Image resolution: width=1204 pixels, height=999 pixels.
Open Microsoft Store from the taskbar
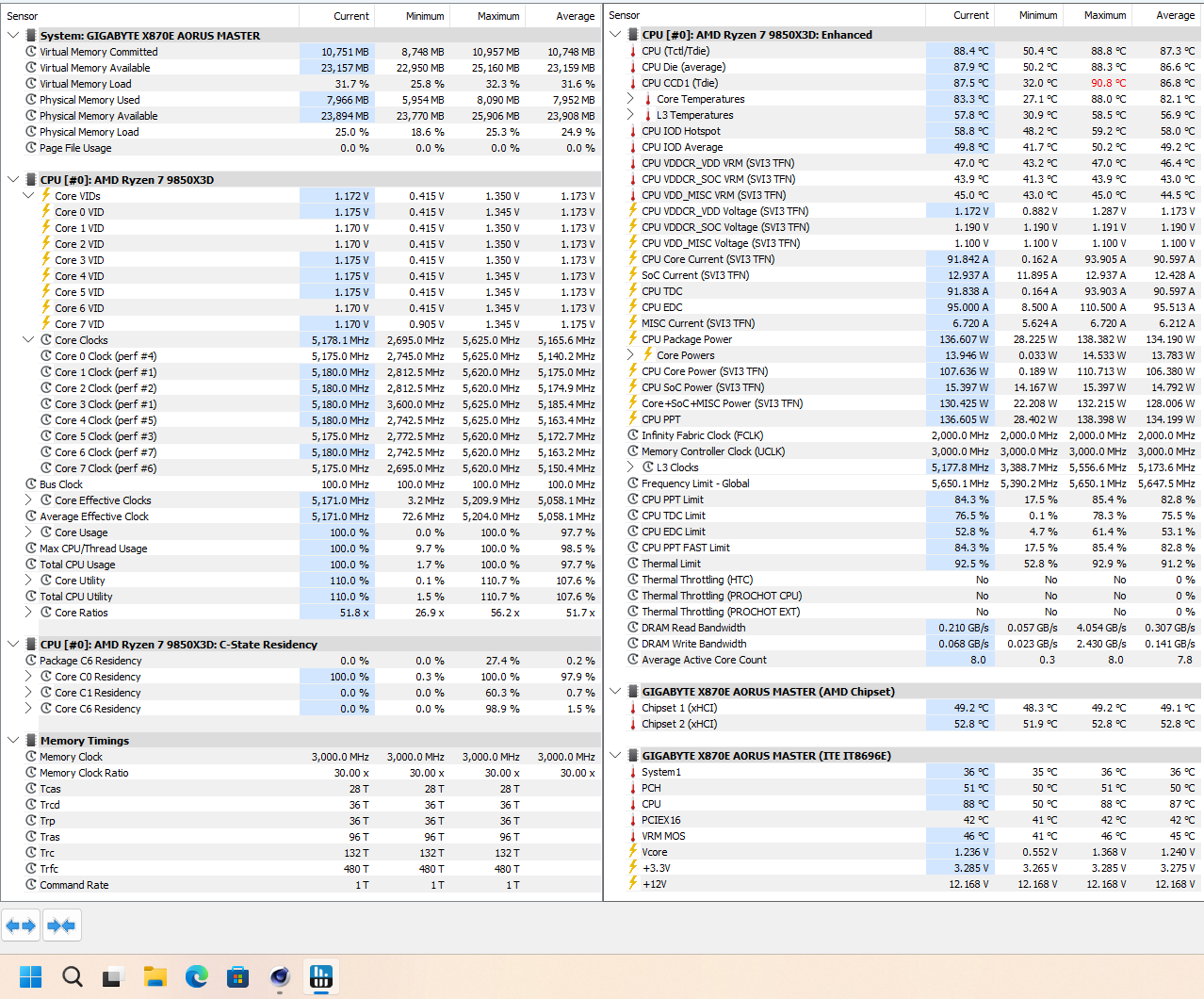pos(238,976)
